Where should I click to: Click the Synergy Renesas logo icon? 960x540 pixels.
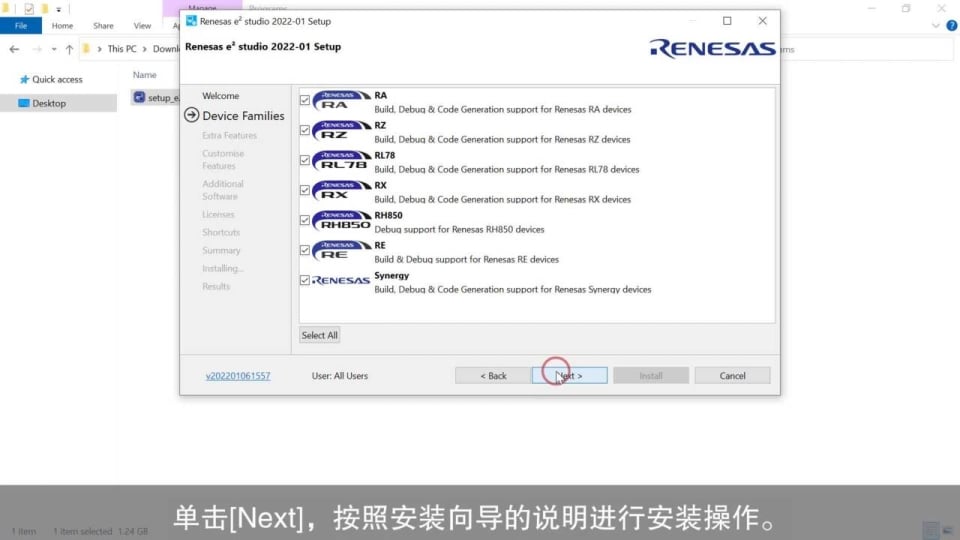point(341,280)
